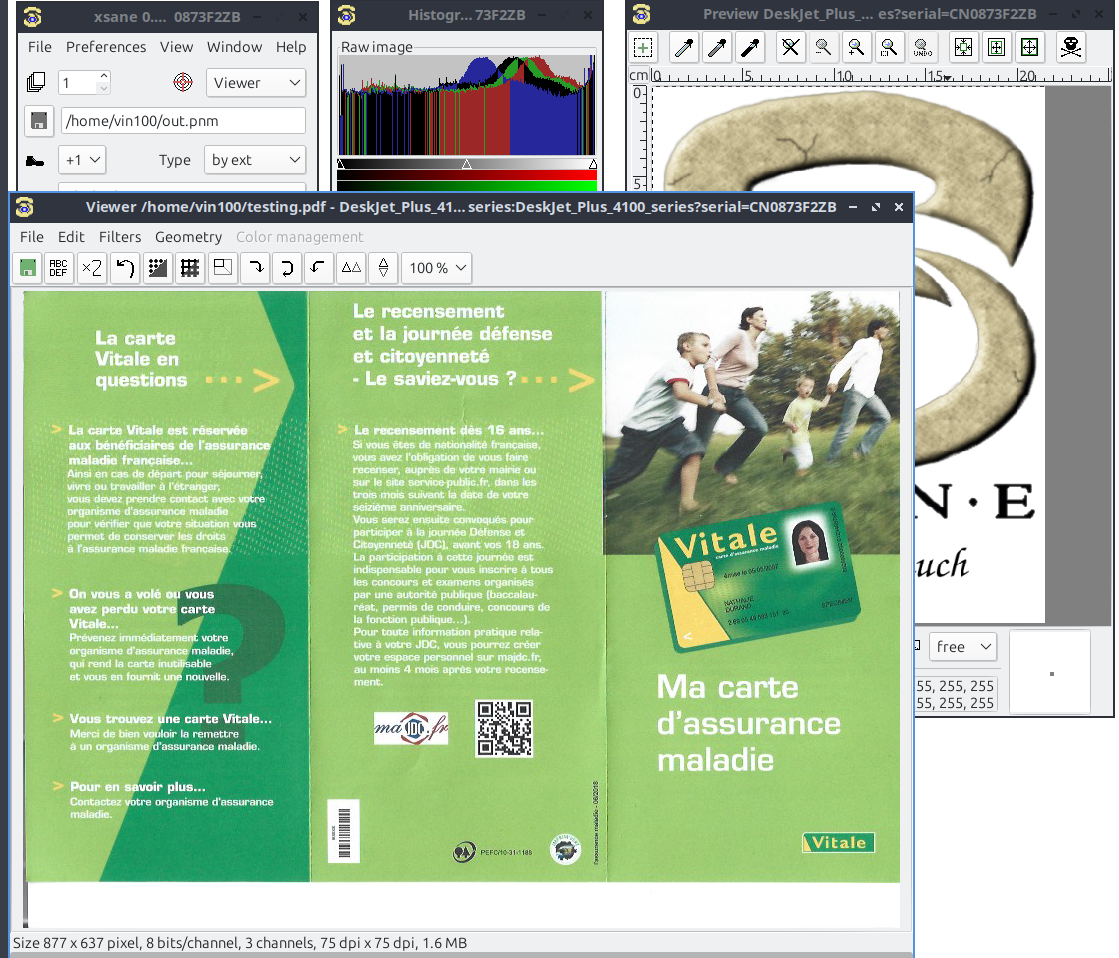Open the Viewer zoom percentage dropdown

(x=436, y=267)
